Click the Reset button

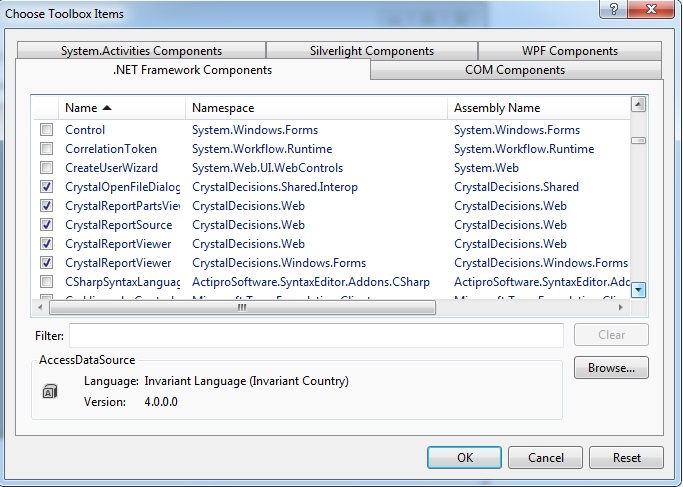click(626, 457)
